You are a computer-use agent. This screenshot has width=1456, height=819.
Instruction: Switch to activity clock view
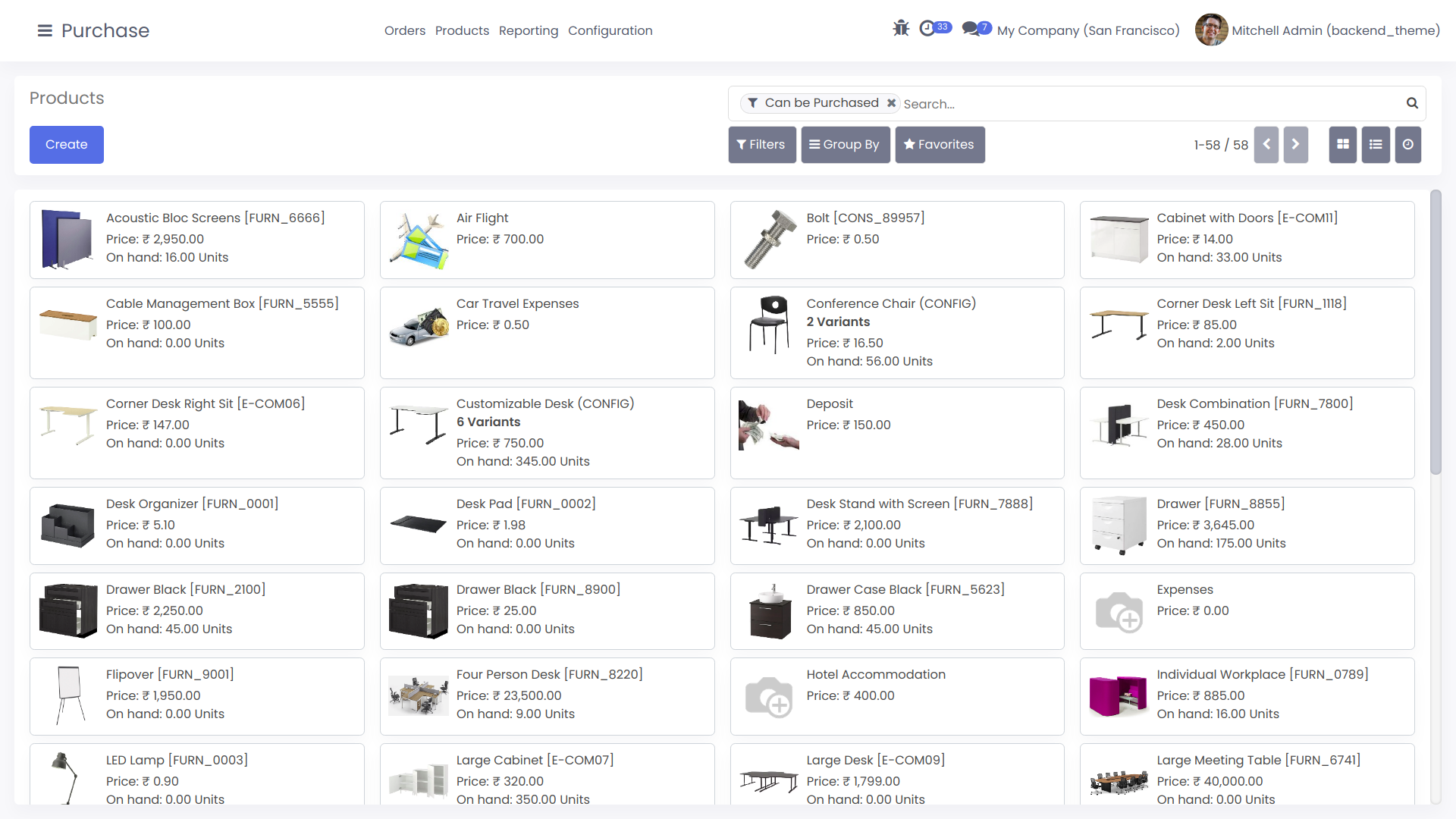(1408, 145)
